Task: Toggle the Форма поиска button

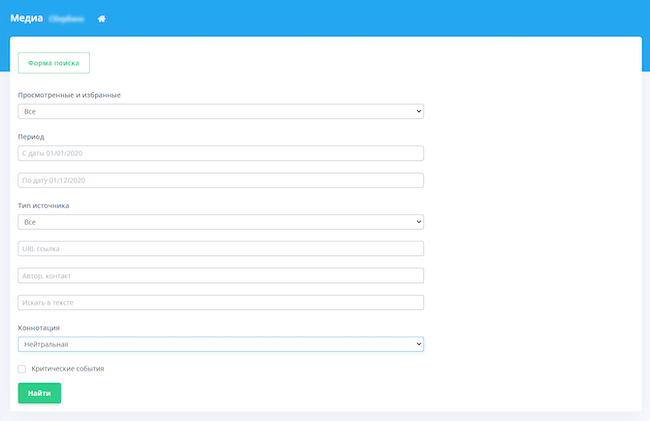Action: [x=53, y=63]
